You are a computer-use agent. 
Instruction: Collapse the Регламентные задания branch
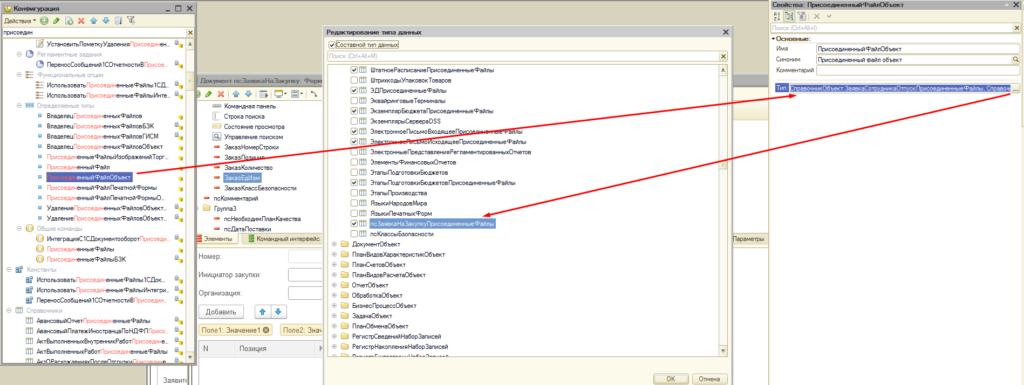tap(18, 54)
